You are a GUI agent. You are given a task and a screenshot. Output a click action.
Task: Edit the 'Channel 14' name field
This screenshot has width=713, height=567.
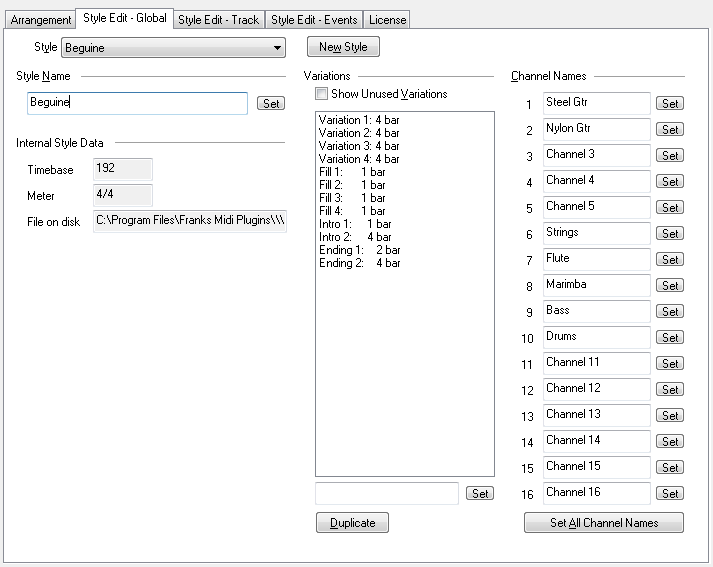pos(597,442)
